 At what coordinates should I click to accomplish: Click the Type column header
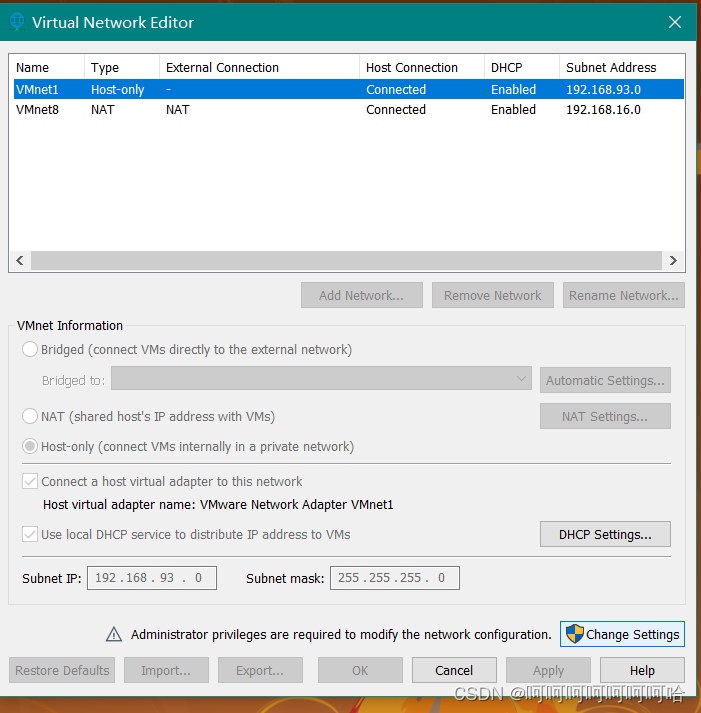(x=122, y=67)
